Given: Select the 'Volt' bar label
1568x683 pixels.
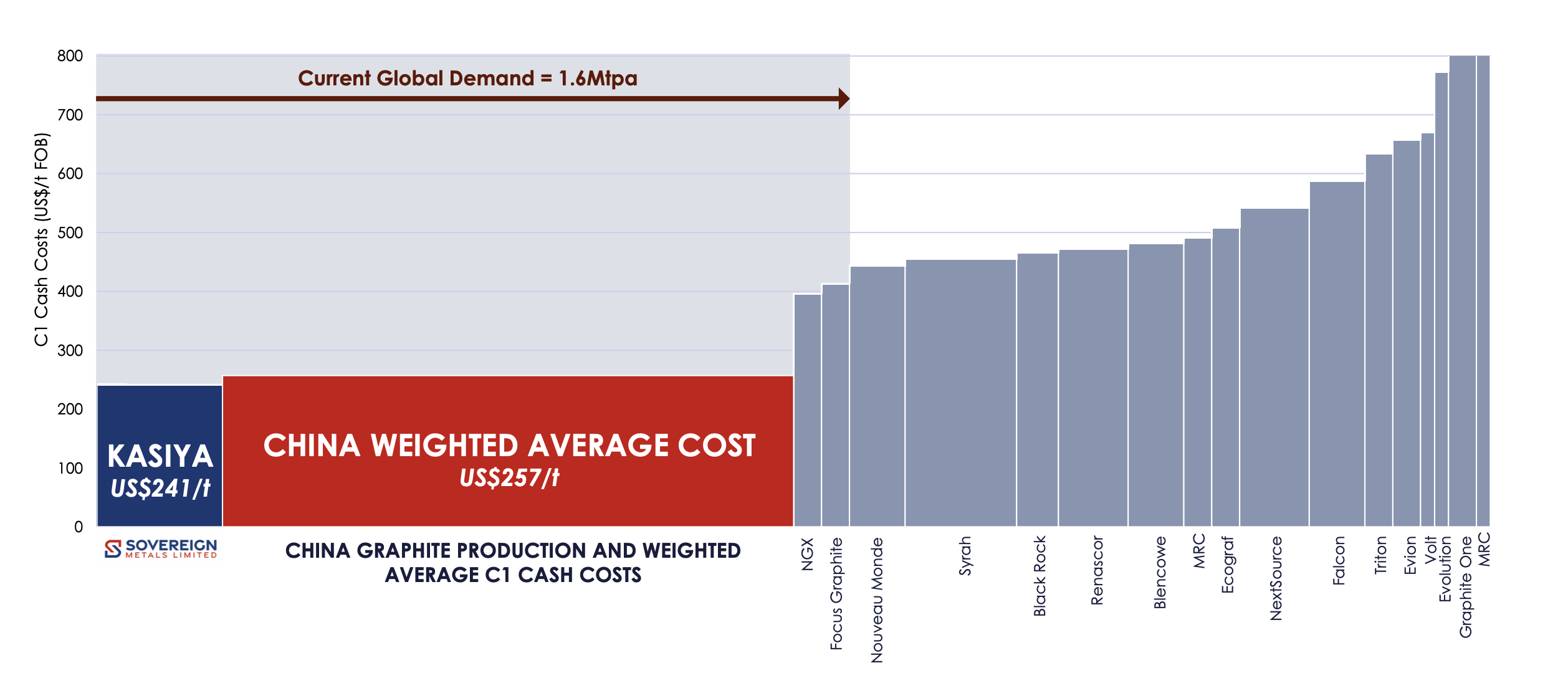Looking at the screenshot, I should pos(1431,550).
